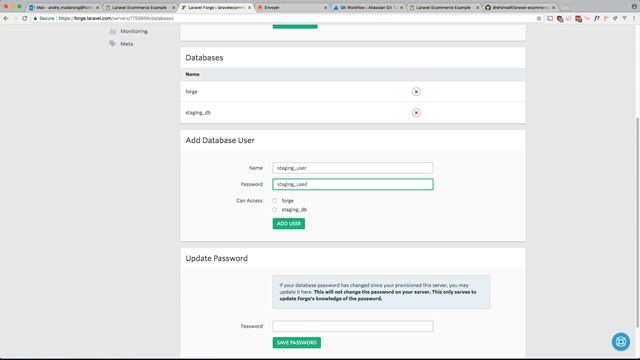This screenshot has height=360, width=640.
Task: Click the Monitoring chart icon in sidebar
Action: coord(113,31)
